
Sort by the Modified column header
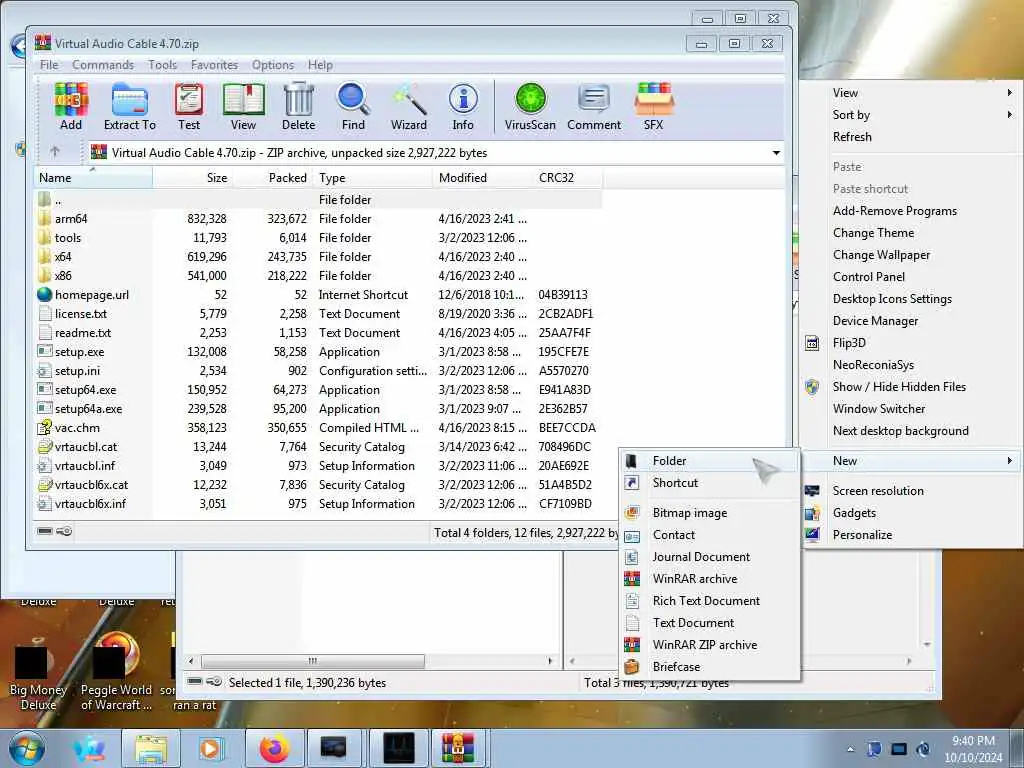483,178
